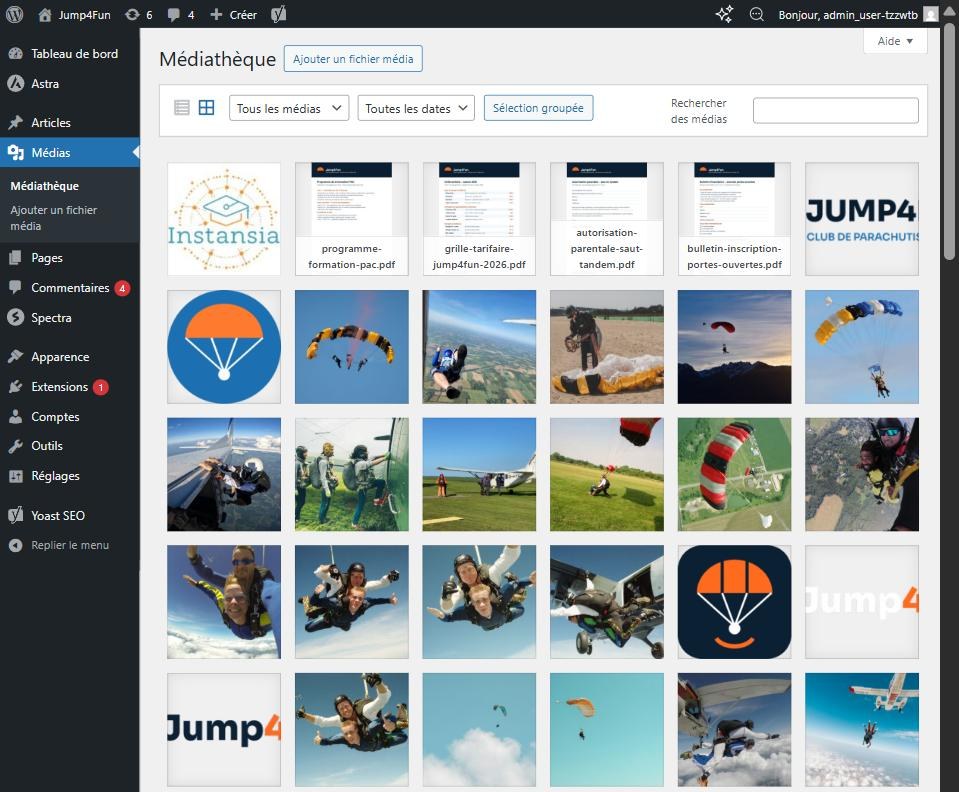Click the user avatar icon
The height and width of the screenshot is (792, 959).
(930, 14)
